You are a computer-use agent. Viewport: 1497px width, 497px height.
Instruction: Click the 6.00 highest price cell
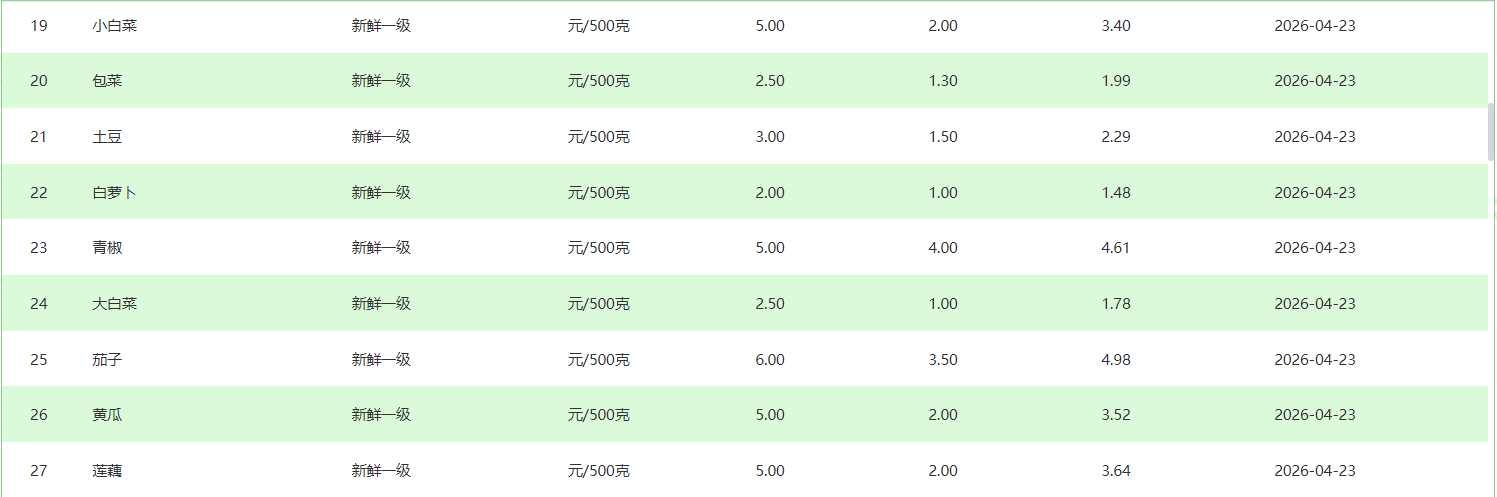point(770,360)
